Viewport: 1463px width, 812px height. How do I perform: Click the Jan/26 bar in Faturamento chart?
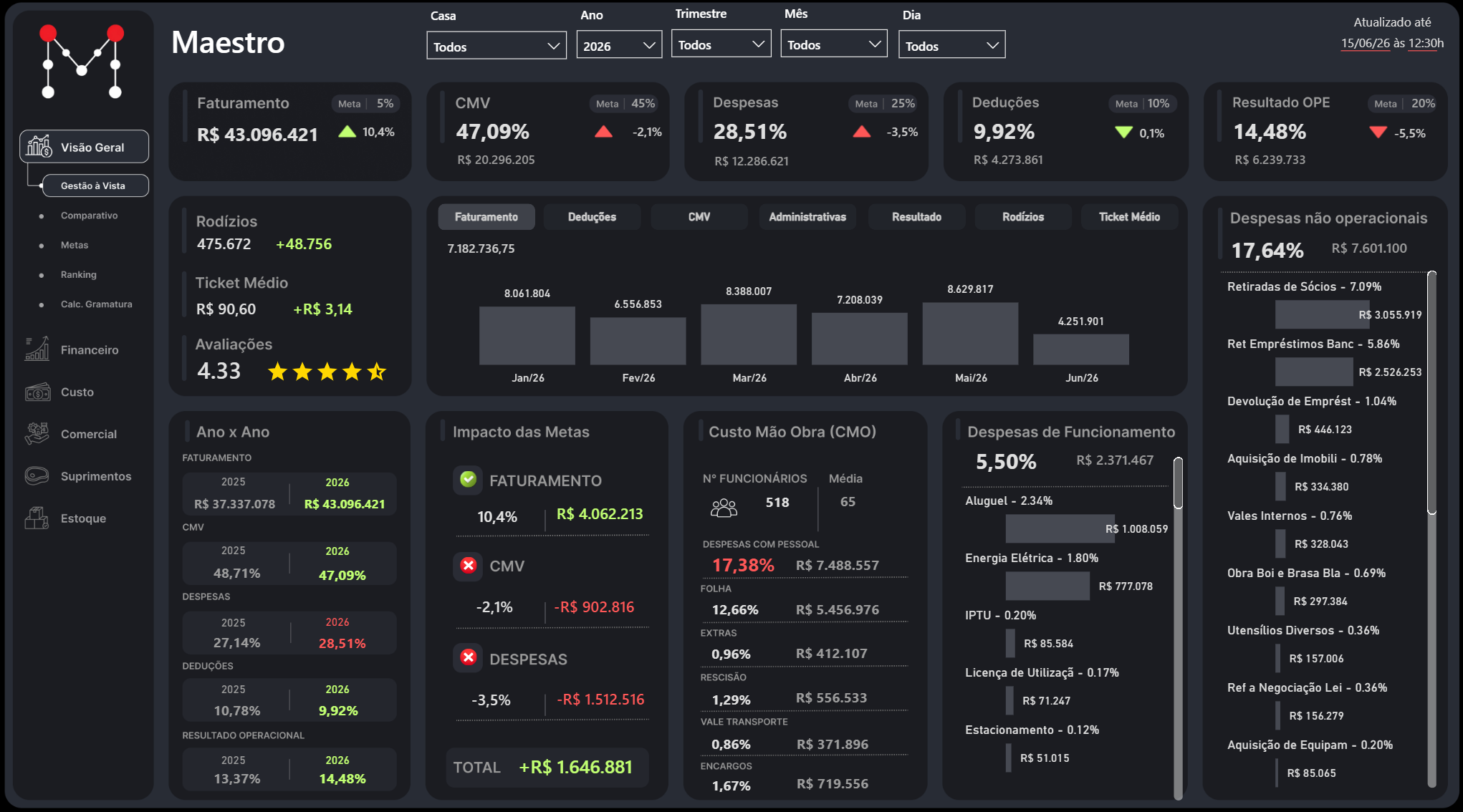click(x=527, y=336)
